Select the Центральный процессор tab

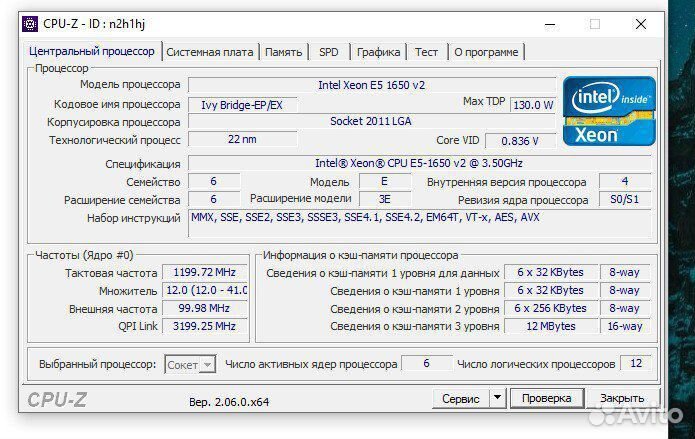[x=92, y=51]
